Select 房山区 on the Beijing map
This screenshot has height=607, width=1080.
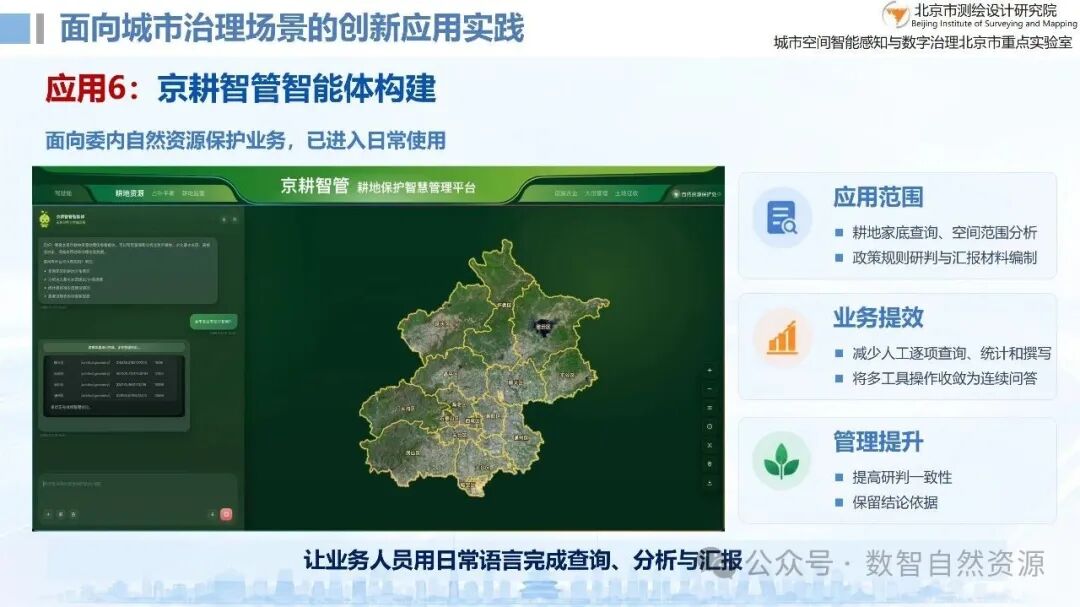coord(413,453)
